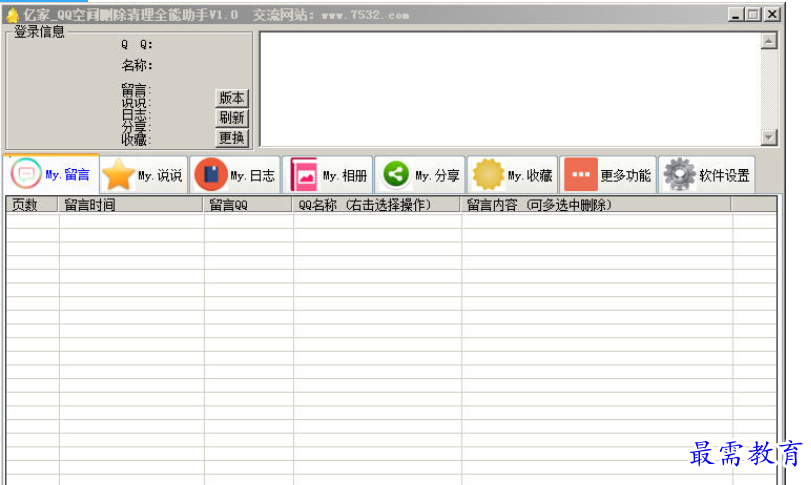Click scroll down arrow of log box
The image size is (811, 485).
click(769, 137)
